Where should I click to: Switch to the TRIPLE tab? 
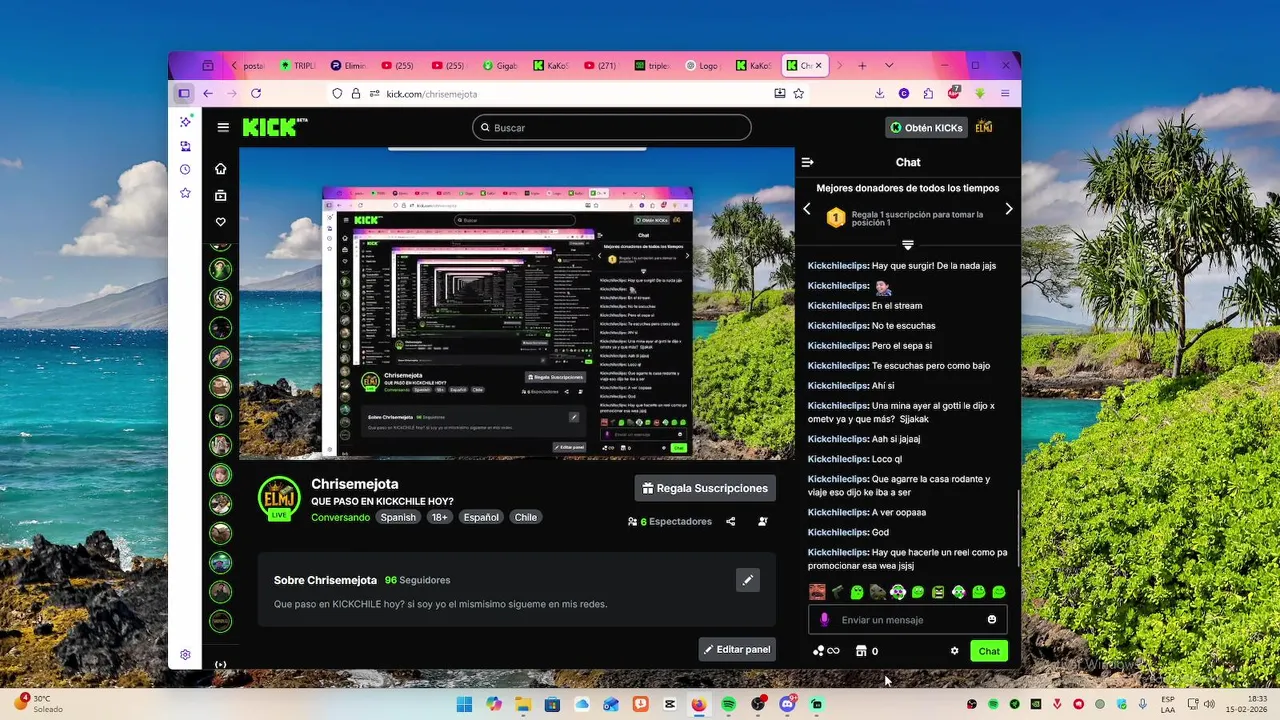297,65
